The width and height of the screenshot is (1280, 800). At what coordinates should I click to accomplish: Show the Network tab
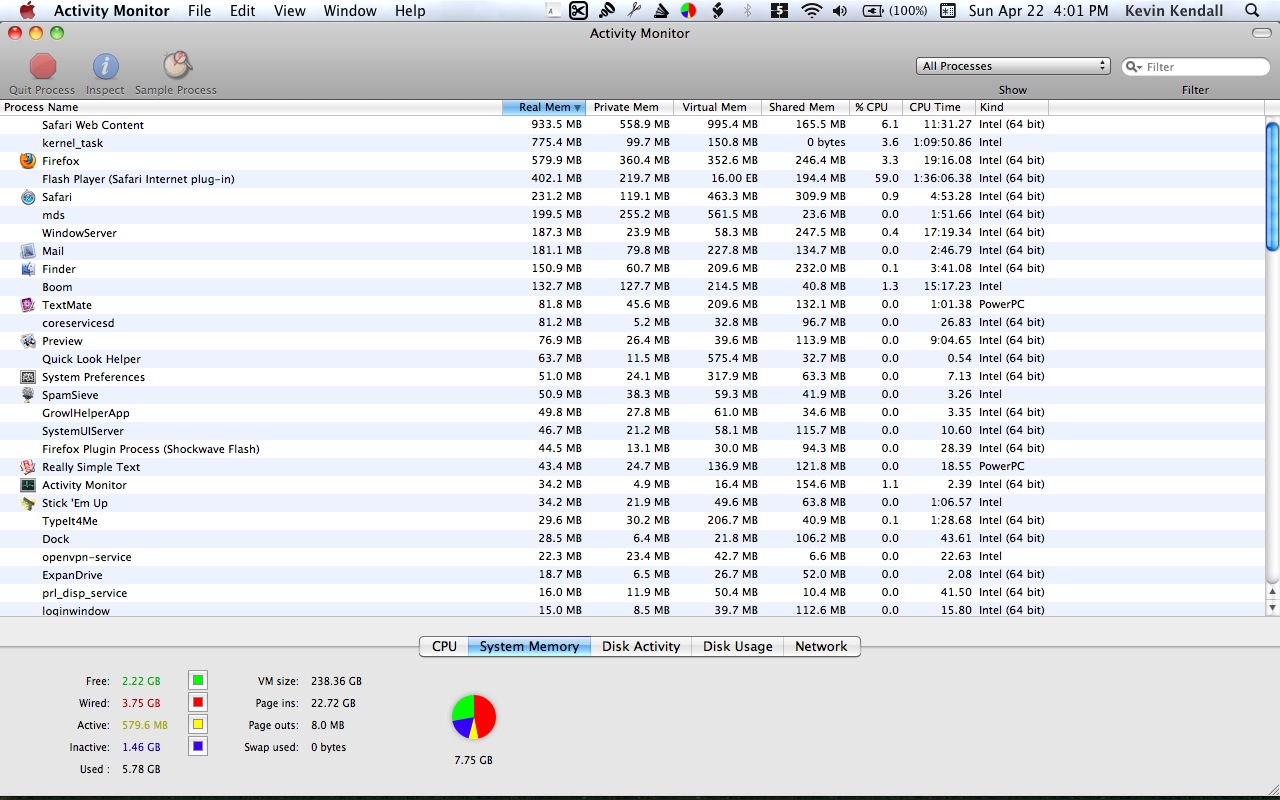point(821,647)
